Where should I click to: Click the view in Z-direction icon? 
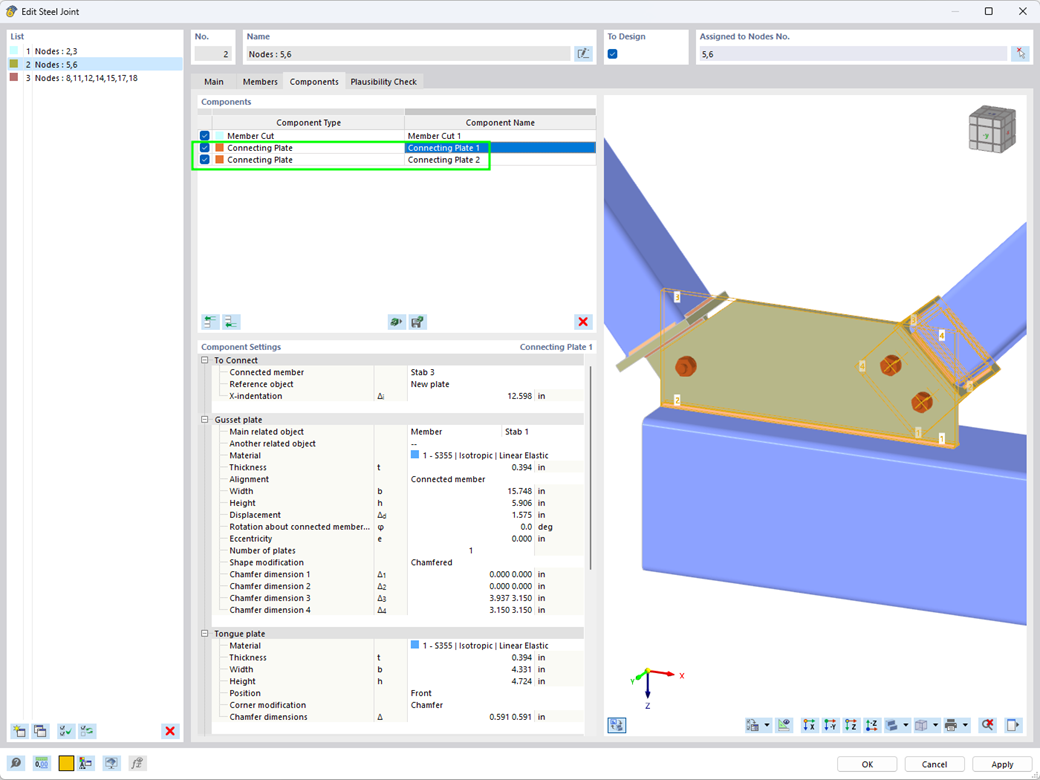tap(853, 724)
